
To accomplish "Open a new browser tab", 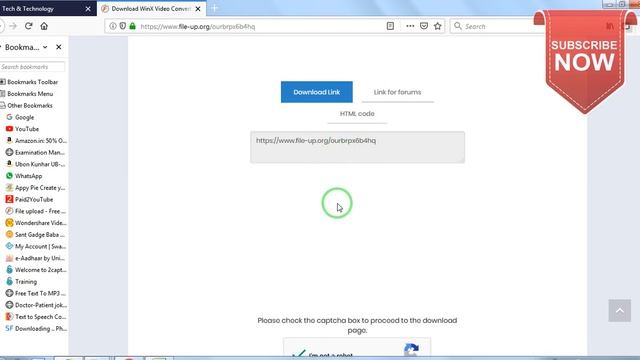I will (x=215, y=8).
